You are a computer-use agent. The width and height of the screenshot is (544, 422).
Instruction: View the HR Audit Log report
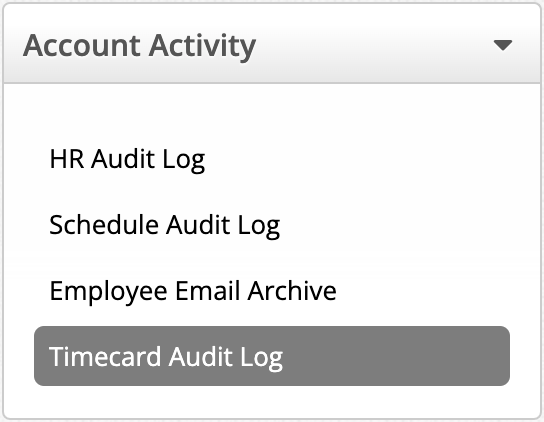tap(127, 159)
